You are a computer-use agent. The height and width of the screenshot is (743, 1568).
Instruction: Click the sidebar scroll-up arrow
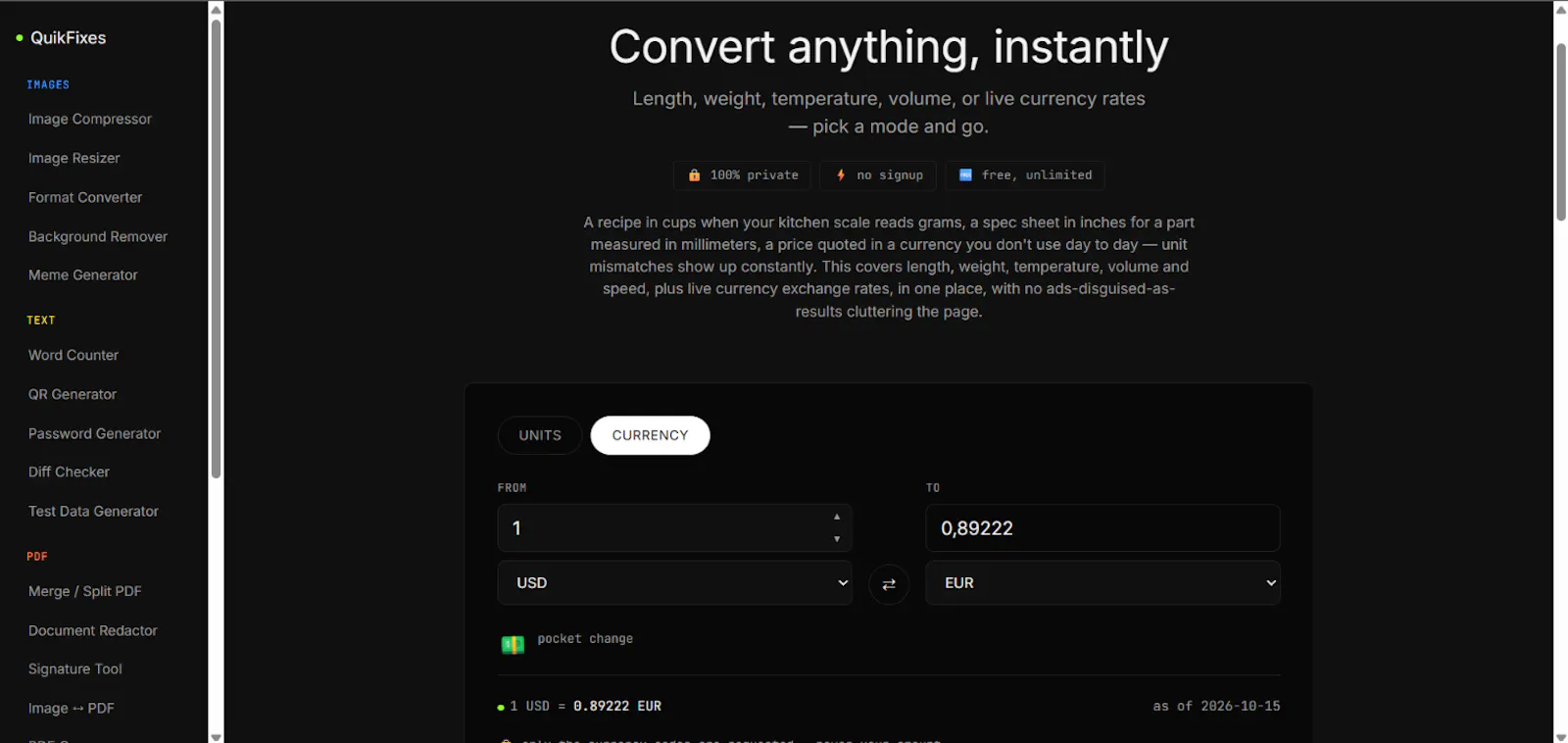[x=216, y=10]
